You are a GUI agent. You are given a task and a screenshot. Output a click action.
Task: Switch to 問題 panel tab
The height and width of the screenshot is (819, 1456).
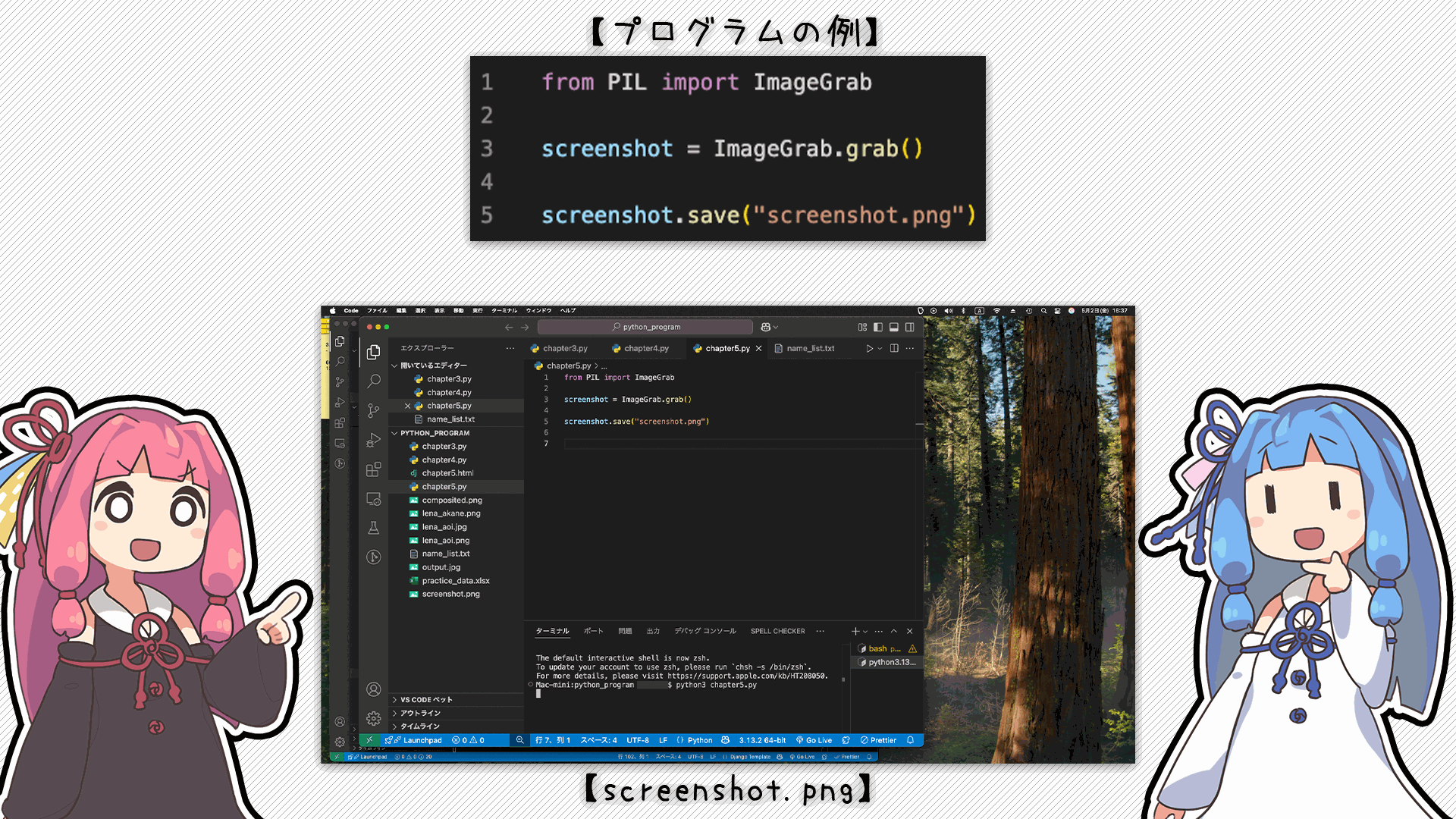(625, 631)
